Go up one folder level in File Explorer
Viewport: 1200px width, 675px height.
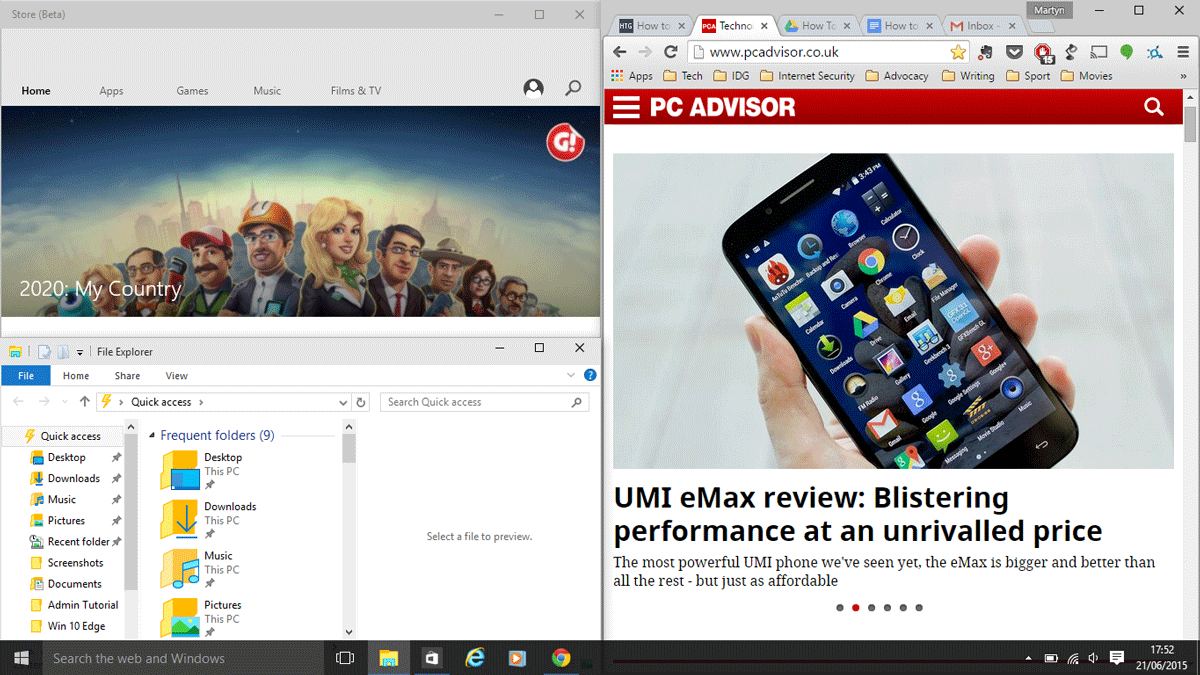pos(84,402)
